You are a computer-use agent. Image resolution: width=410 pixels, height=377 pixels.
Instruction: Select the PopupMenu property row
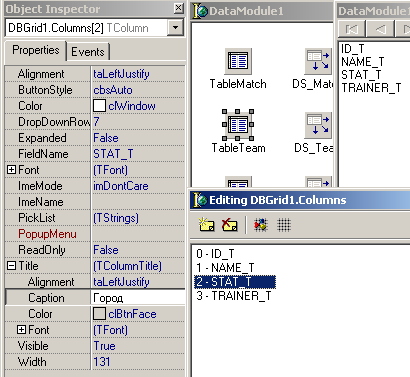pos(95,234)
